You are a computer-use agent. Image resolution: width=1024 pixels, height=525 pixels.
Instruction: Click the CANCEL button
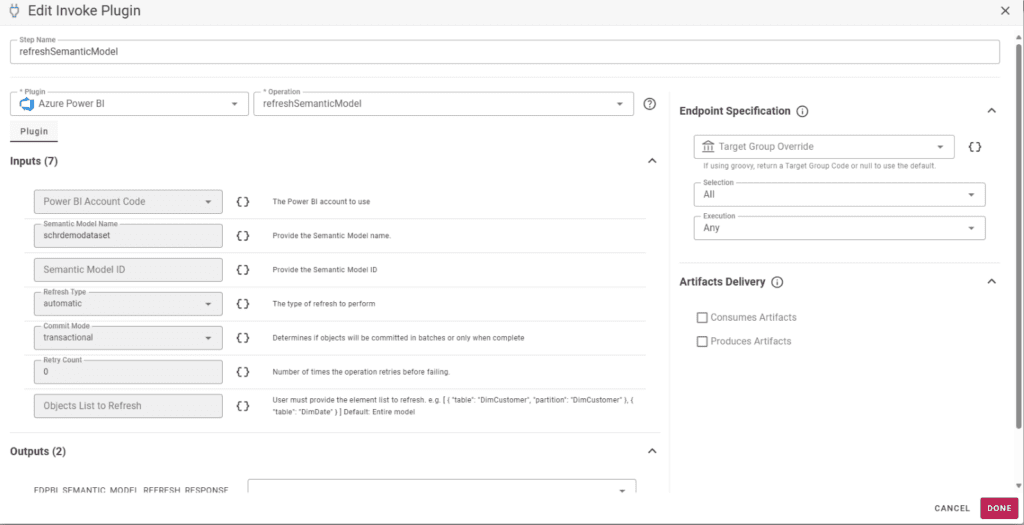952,508
